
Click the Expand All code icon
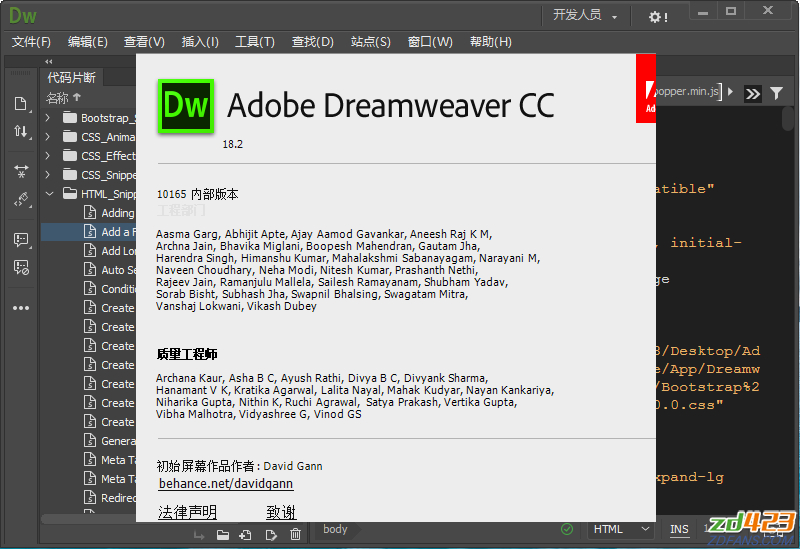(x=21, y=171)
